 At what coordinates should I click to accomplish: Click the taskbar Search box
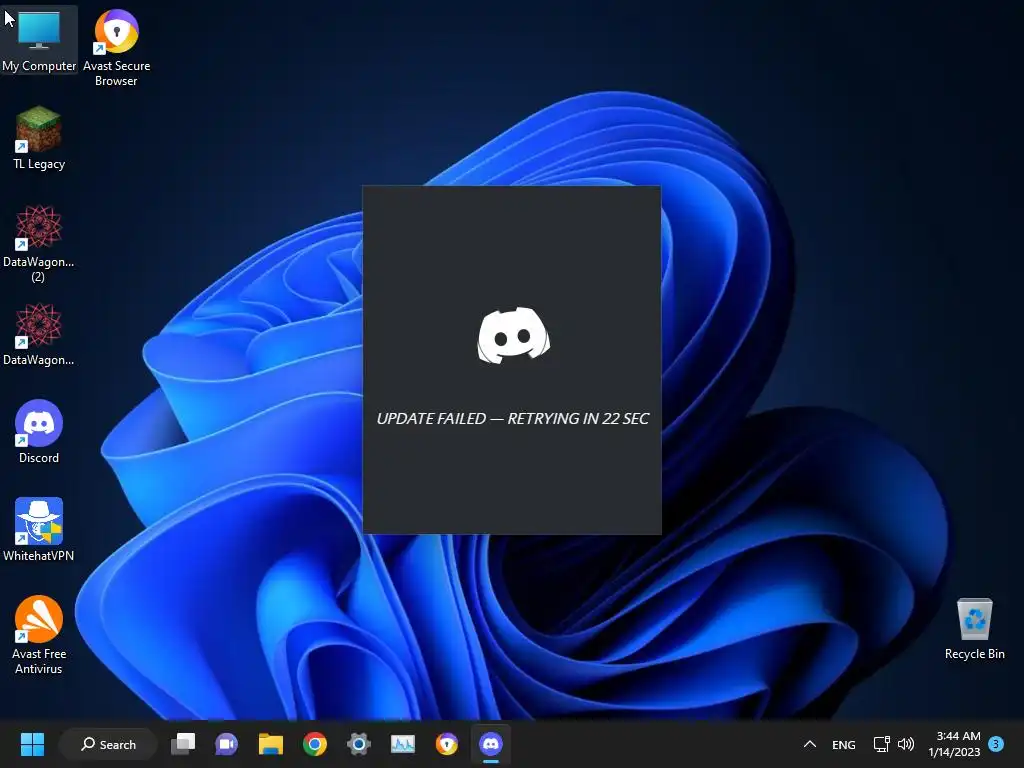(108, 744)
